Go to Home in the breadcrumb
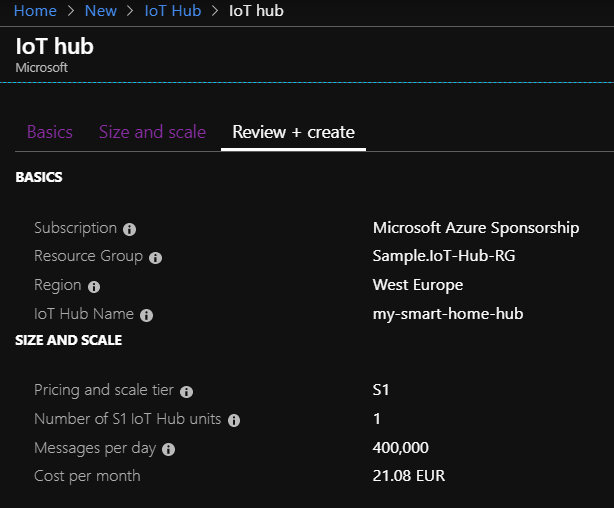The height and width of the screenshot is (508, 614). [35, 11]
